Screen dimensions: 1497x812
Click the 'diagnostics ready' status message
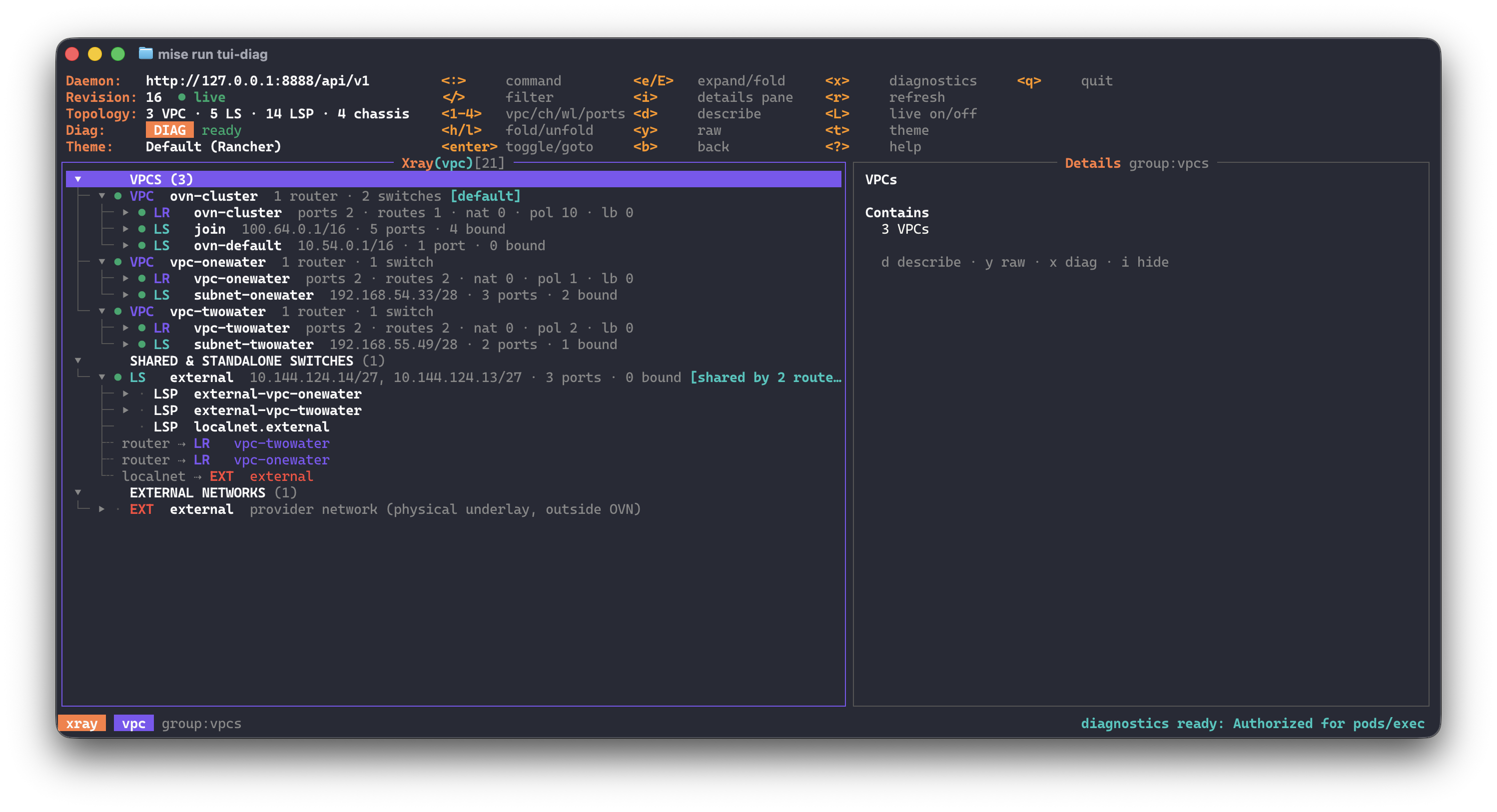[1252, 723]
